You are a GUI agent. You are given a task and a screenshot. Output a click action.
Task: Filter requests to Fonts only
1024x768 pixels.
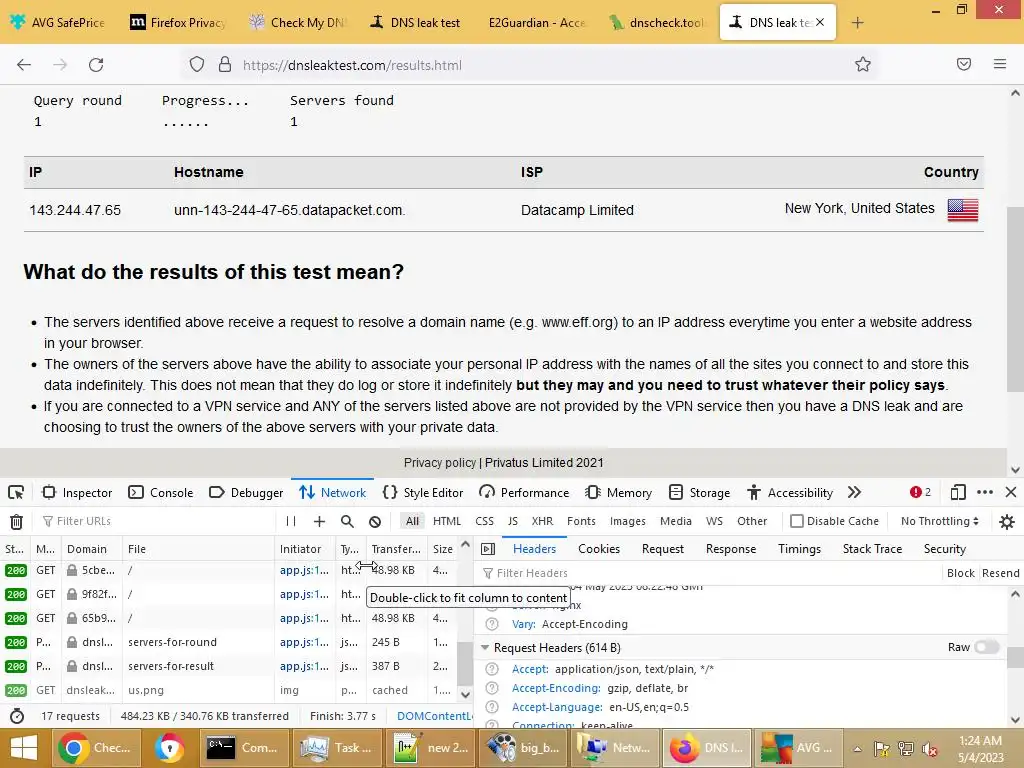pos(581,521)
